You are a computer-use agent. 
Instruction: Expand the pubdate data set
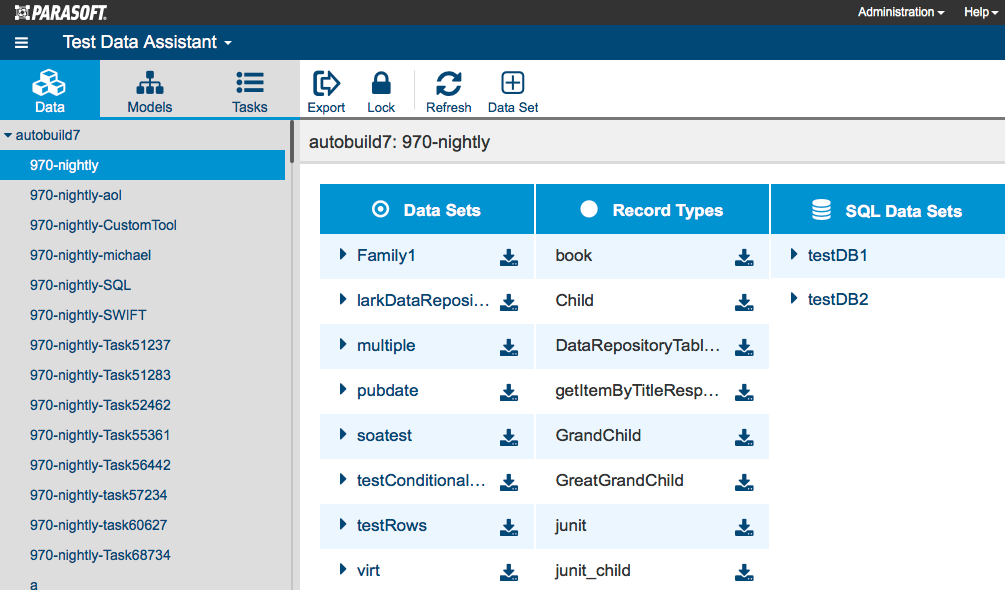tap(343, 389)
